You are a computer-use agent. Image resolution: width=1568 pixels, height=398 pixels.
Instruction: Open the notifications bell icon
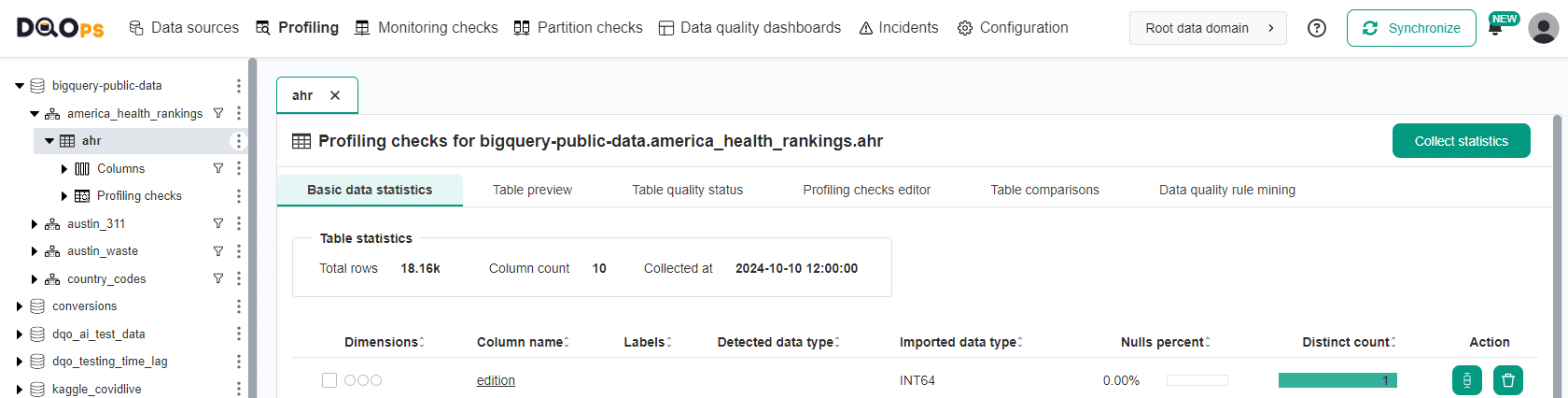(1495, 29)
